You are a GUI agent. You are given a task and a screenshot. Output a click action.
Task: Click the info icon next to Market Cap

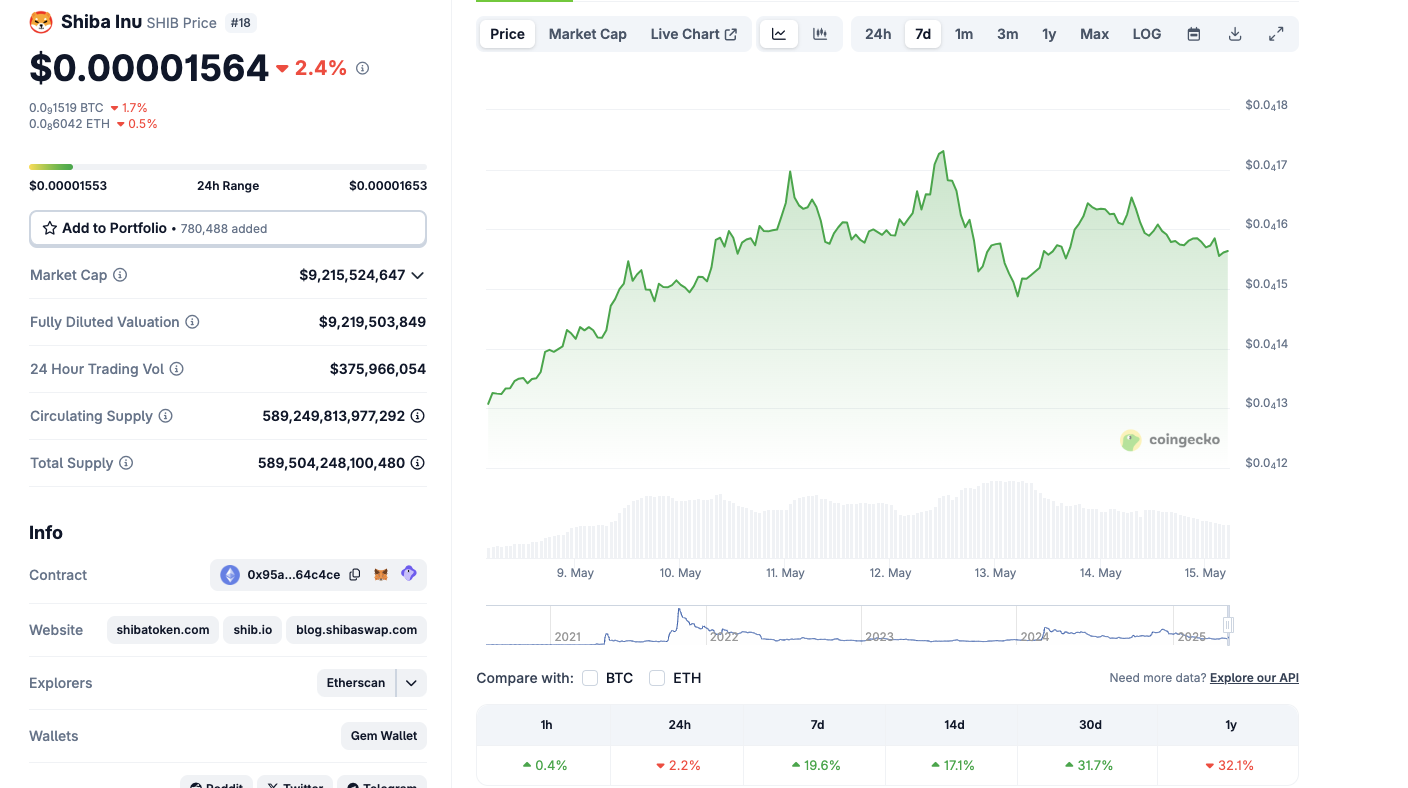tap(120, 275)
